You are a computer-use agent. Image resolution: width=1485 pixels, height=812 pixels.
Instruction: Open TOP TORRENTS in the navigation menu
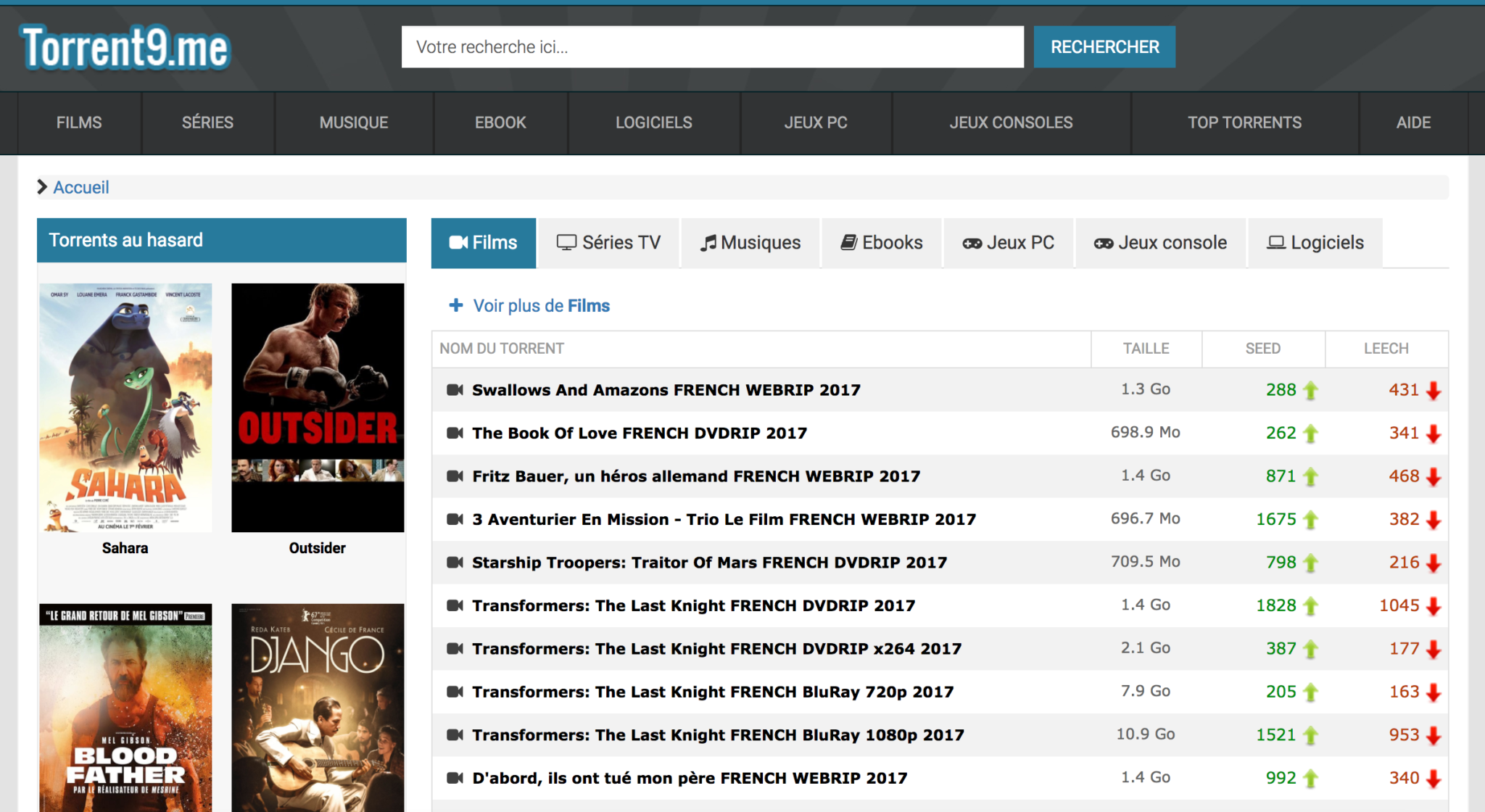tap(1244, 123)
